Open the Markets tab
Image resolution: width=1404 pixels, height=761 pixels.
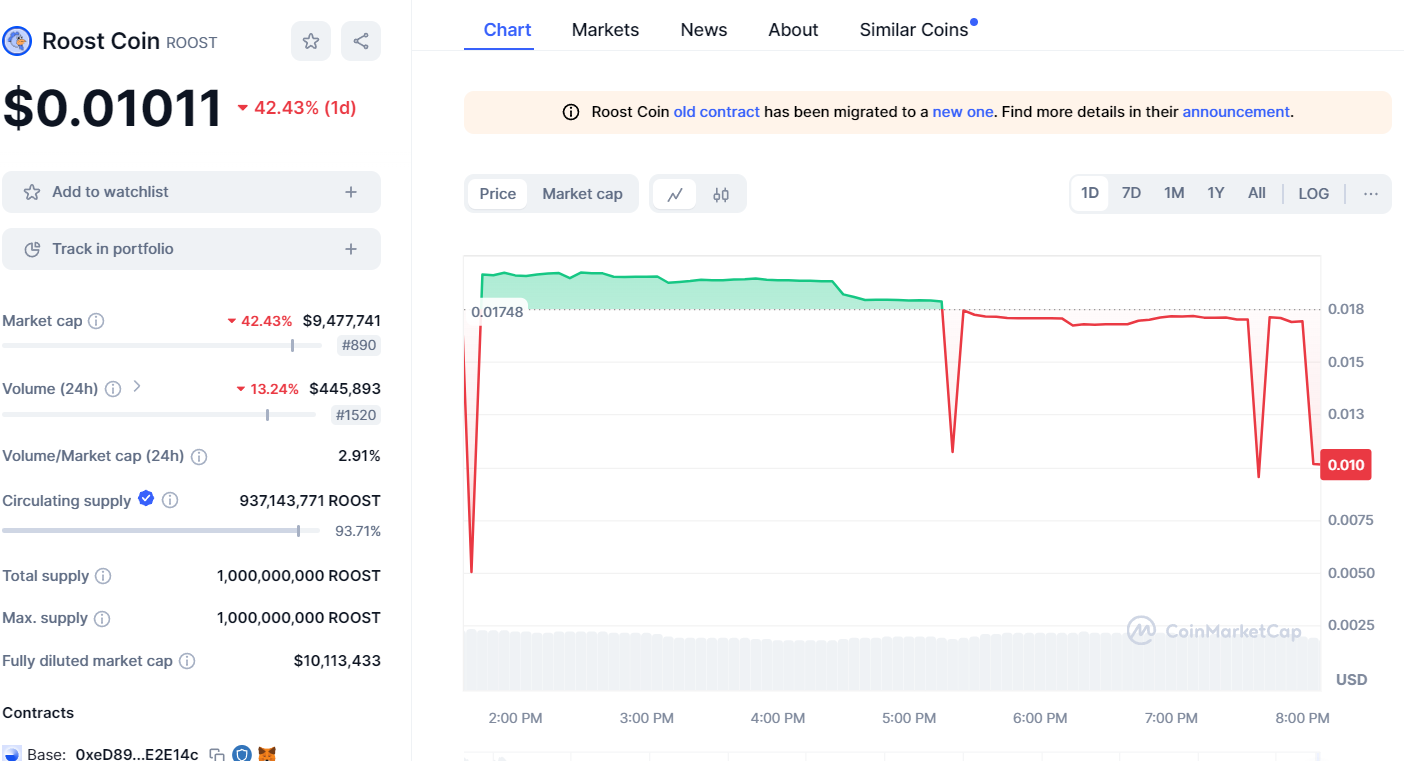605,30
